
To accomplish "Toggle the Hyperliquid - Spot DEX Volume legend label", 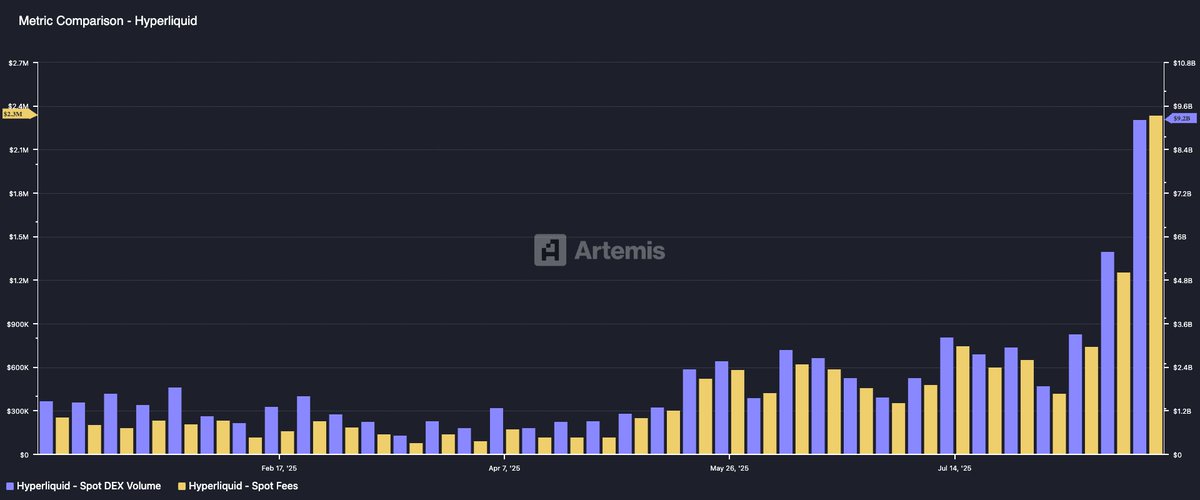I will click(89, 486).
